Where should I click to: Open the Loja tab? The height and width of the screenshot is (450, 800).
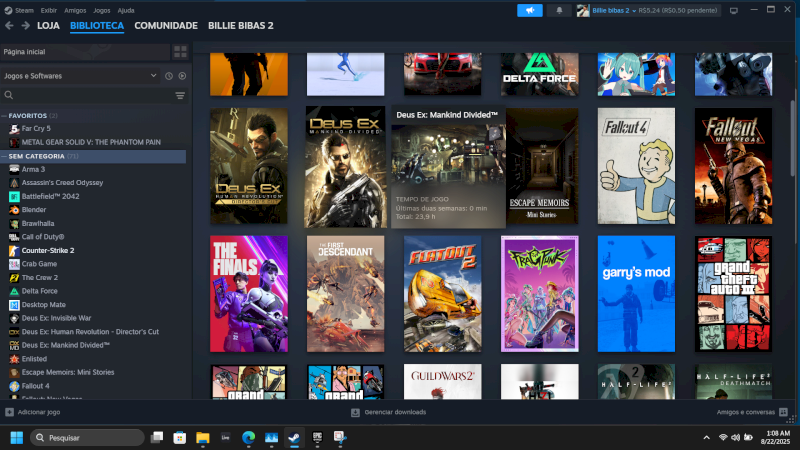(48, 25)
